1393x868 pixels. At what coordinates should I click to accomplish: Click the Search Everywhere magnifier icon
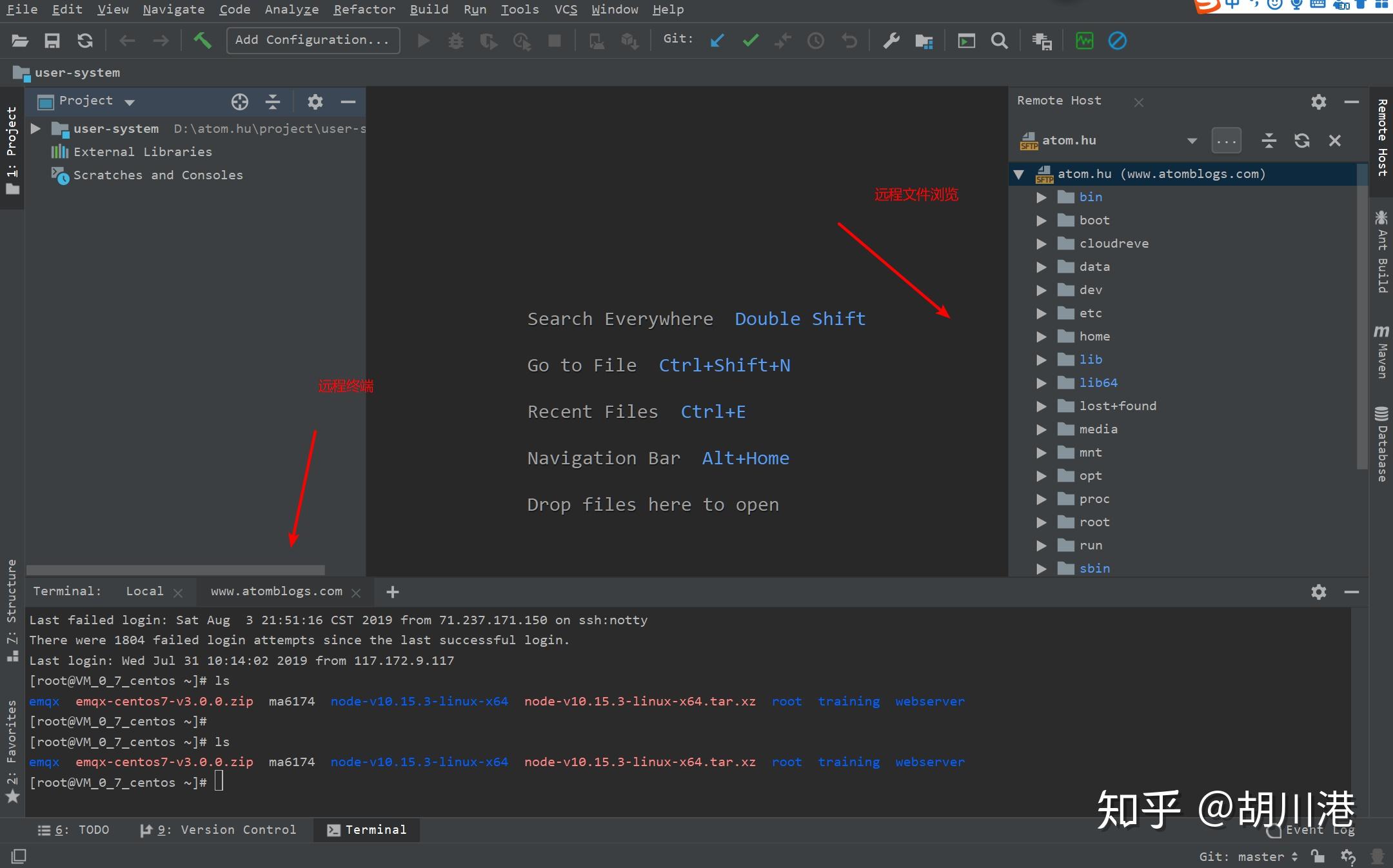tap(999, 41)
